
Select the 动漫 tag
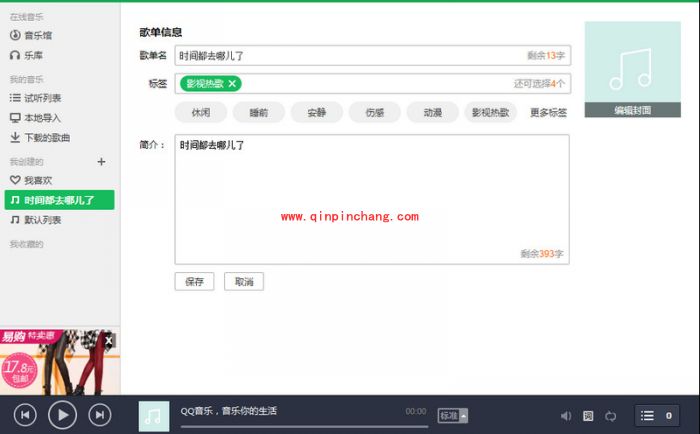[x=433, y=113]
